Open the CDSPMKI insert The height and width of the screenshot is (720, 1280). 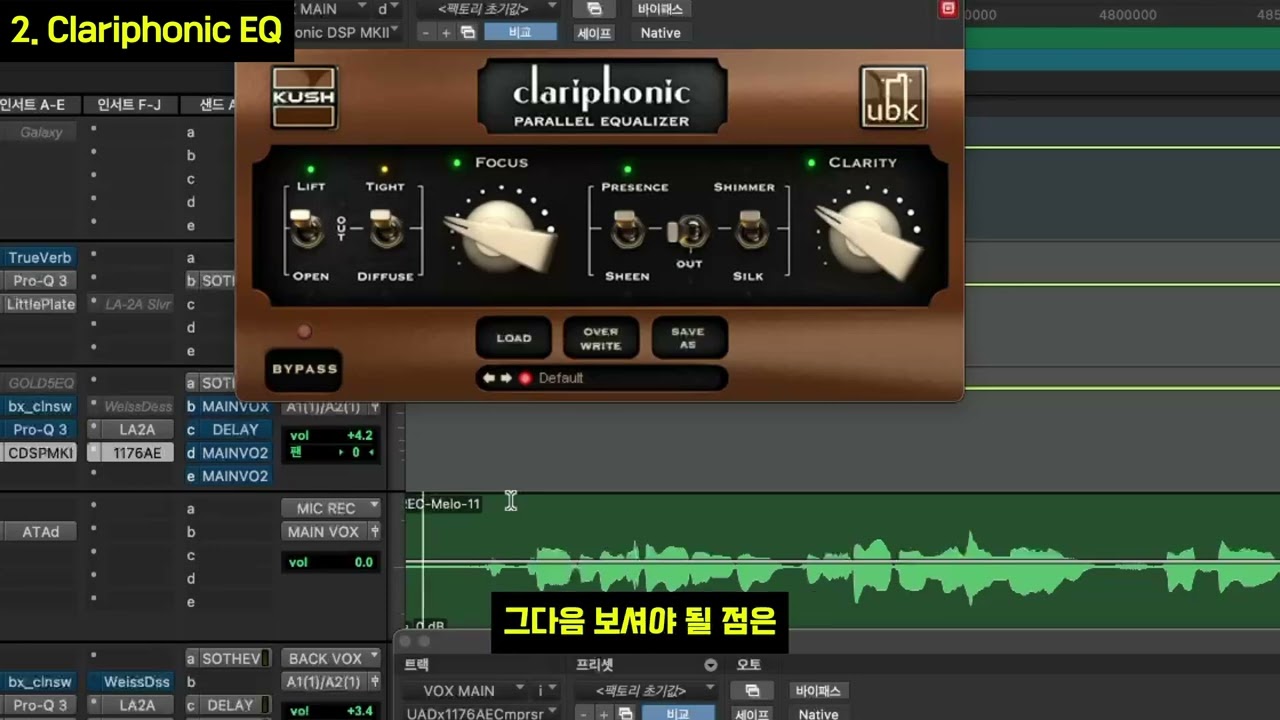click(x=40, y=452)
